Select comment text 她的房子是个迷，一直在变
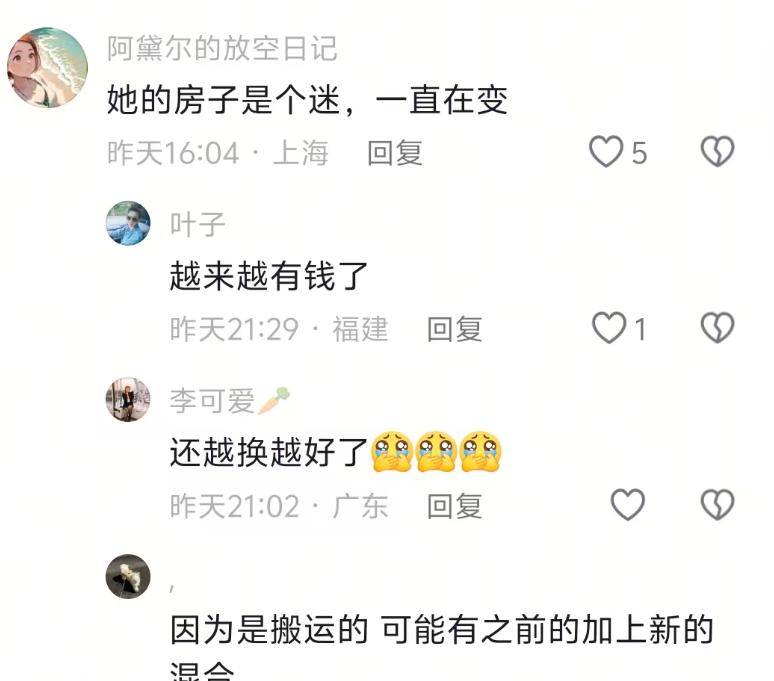 coord(307,100)
